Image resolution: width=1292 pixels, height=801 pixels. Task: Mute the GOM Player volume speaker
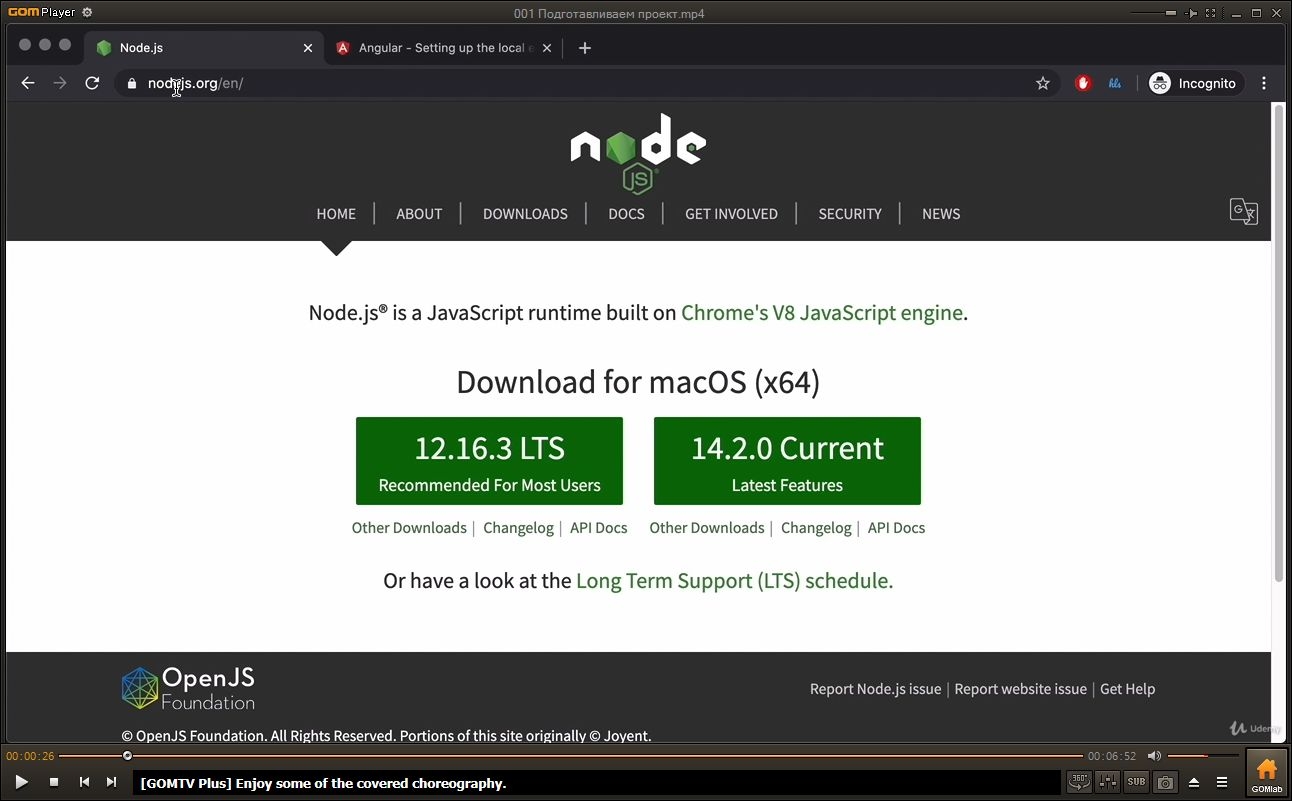coord(1154,756)
